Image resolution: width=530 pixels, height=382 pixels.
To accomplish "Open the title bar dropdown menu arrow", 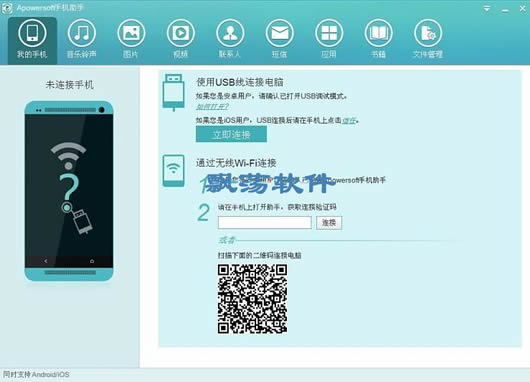I will [487, 9].
